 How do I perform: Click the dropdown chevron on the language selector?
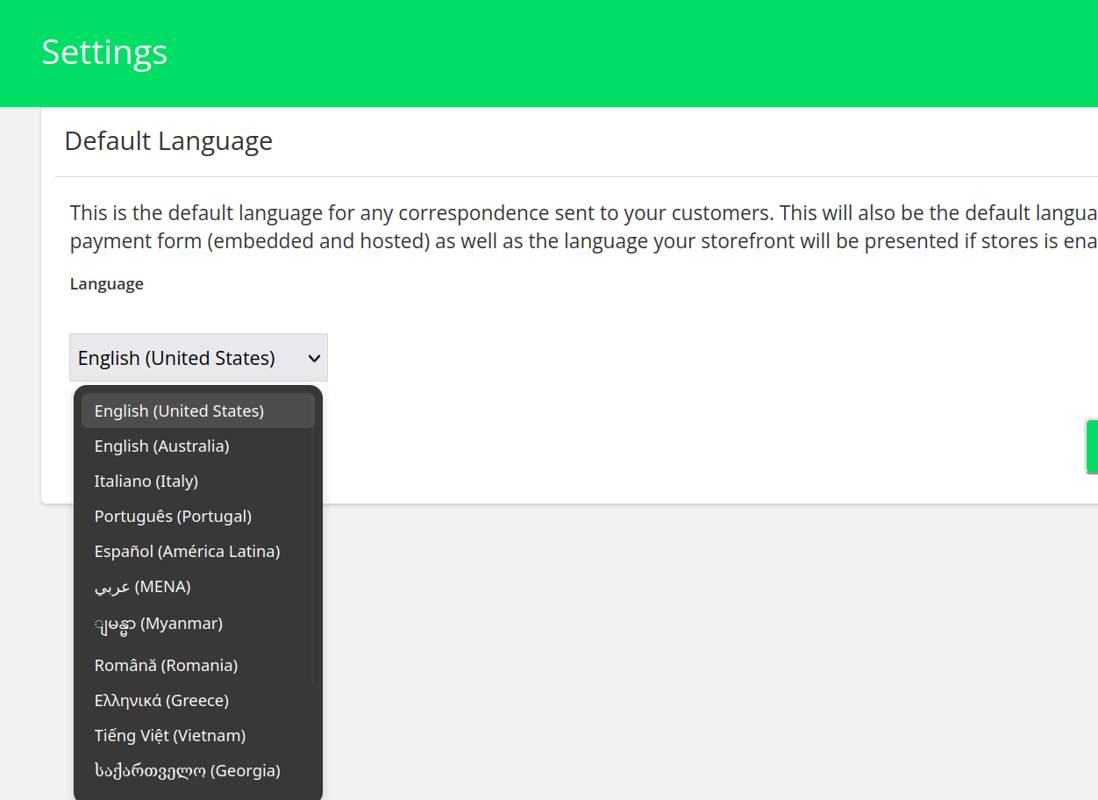[312, 357]
